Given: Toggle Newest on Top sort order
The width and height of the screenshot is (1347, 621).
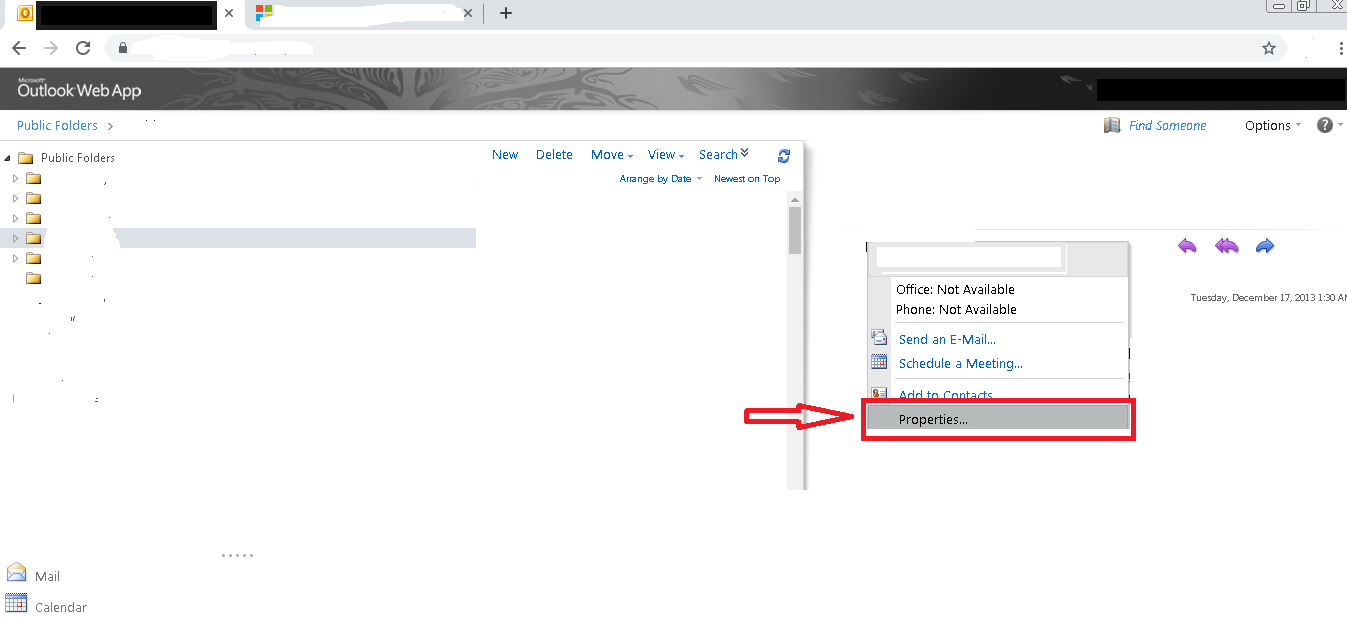Looking at the screenshot, I should click(746, 178).
